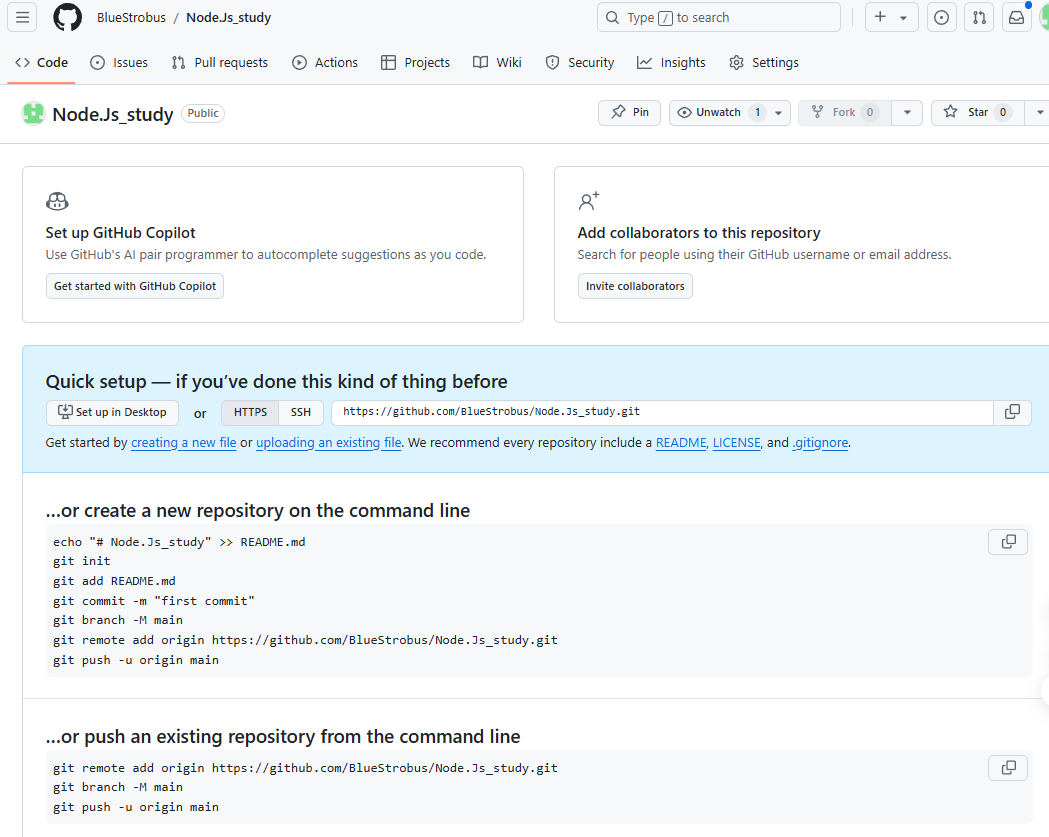Click the Public visibility badge
Screen dimensions: 1049x837
pos(203,113)
